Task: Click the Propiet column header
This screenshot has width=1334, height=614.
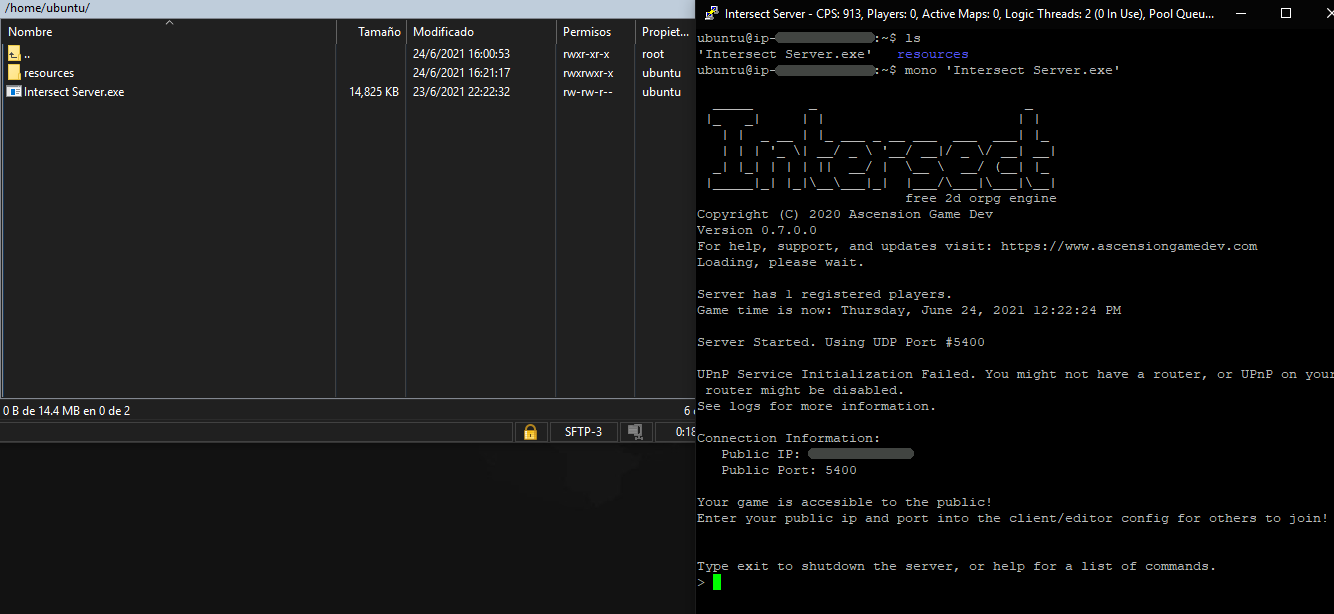Action: 663,31
